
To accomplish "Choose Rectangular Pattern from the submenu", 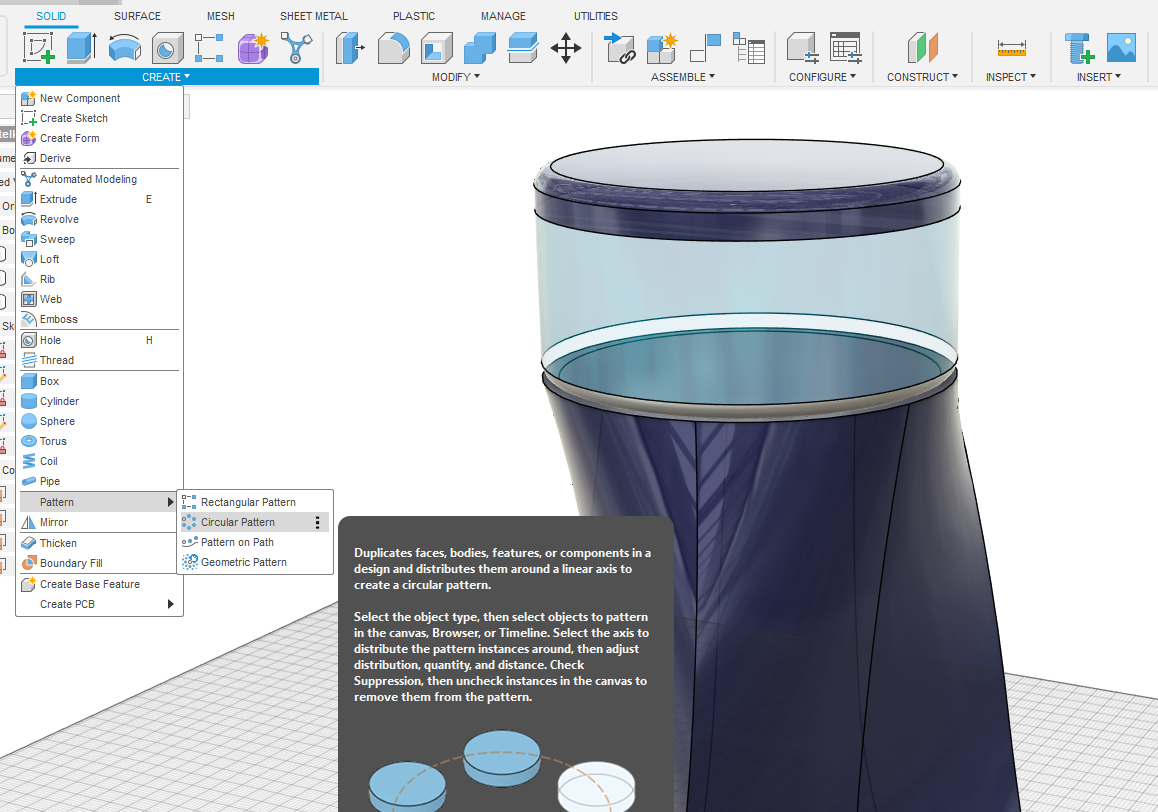I will pos(248,502).
